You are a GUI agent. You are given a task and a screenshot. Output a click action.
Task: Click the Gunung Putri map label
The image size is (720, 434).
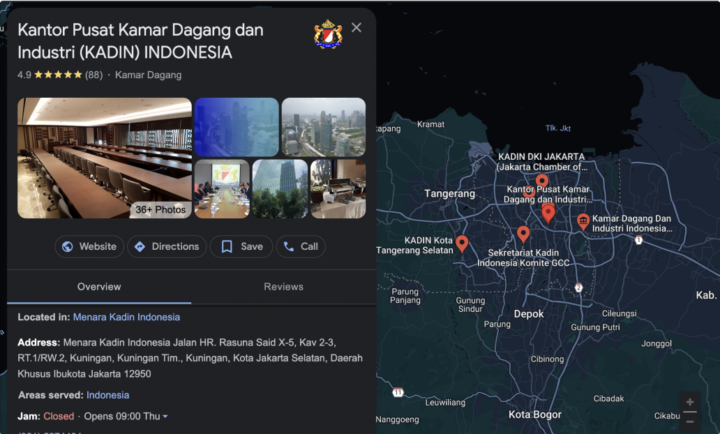coord(595,327)
